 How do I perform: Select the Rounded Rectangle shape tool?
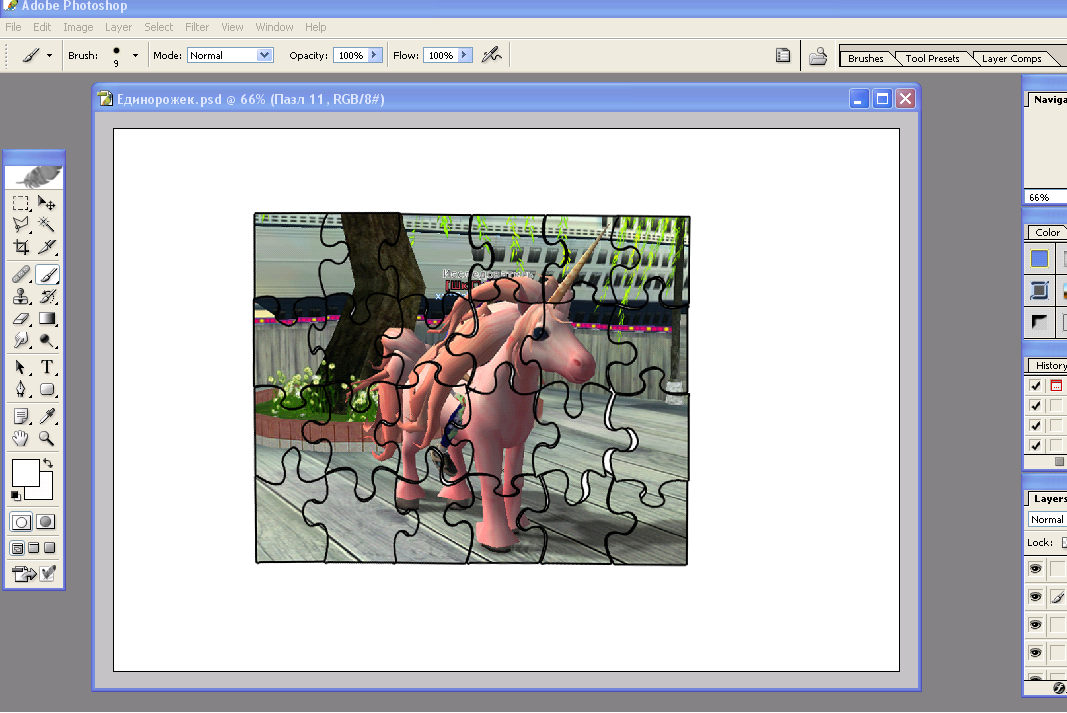(x=47, y=389)
